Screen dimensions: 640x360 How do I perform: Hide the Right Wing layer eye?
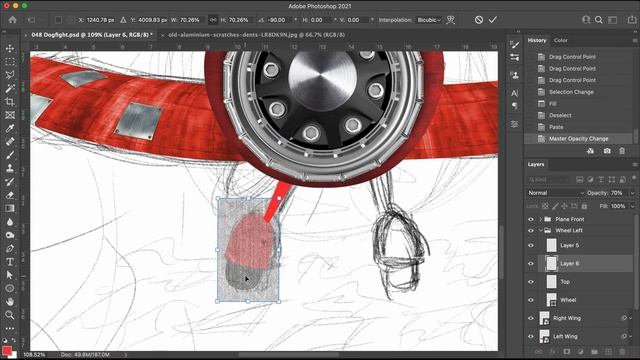[x=531, y=318]
